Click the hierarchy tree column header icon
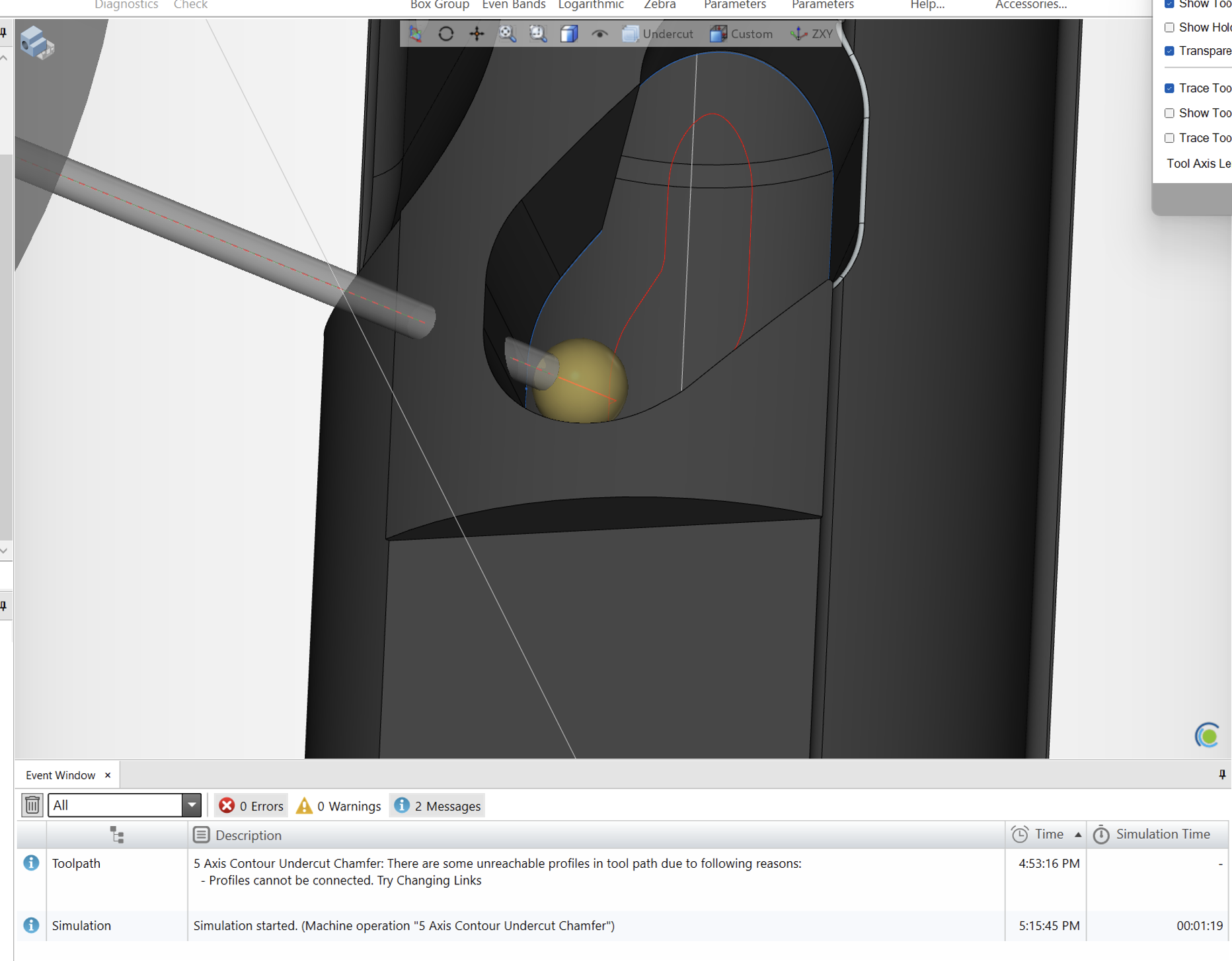Screen dimensions: 1232x961 coord(117,835)
